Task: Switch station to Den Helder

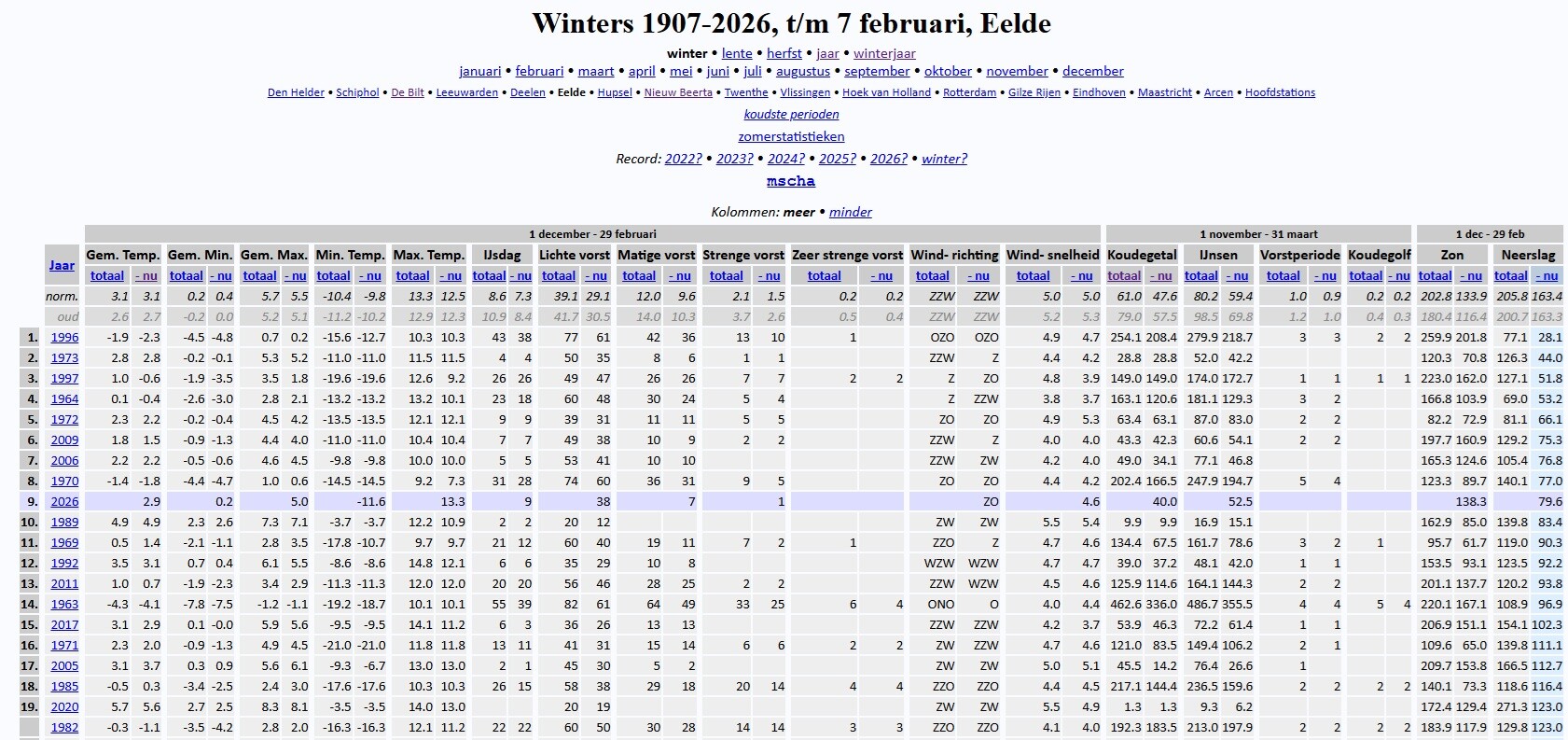Action: point(296,92)
